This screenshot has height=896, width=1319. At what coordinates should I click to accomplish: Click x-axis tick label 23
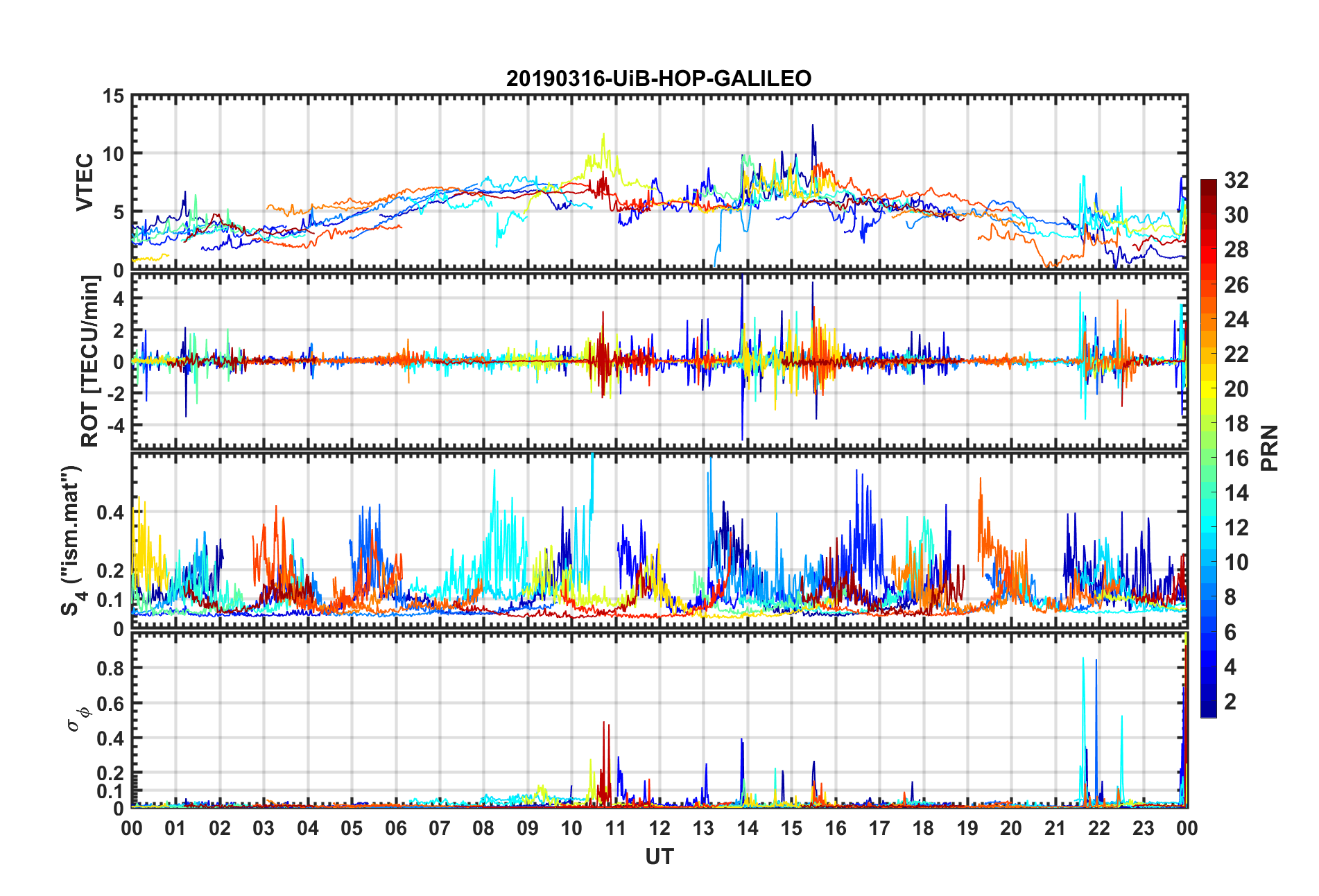1144,828
